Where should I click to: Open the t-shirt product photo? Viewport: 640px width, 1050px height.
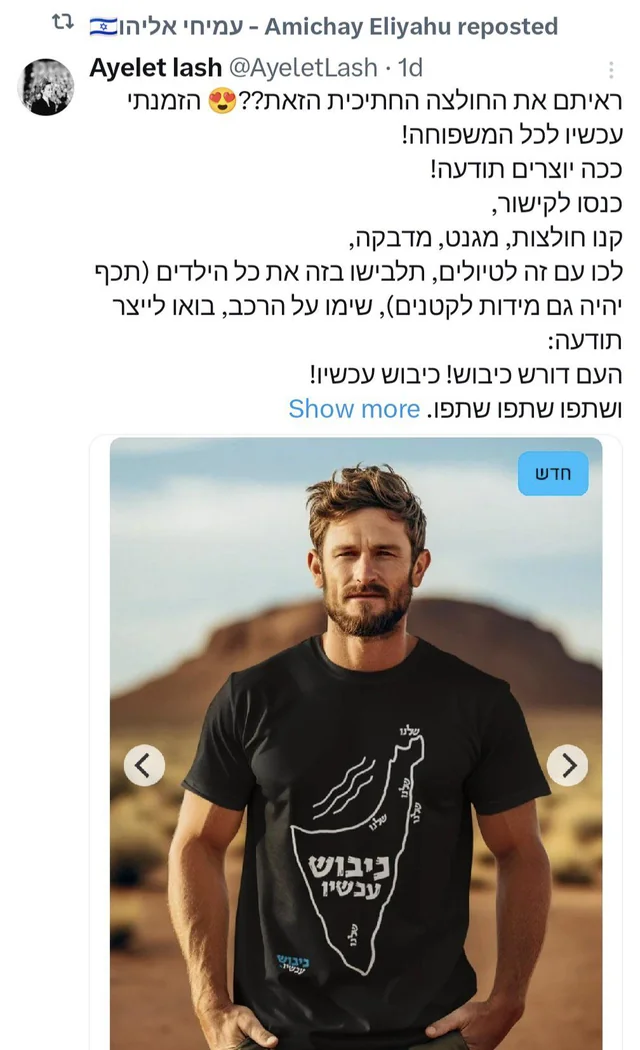point(355,743)
